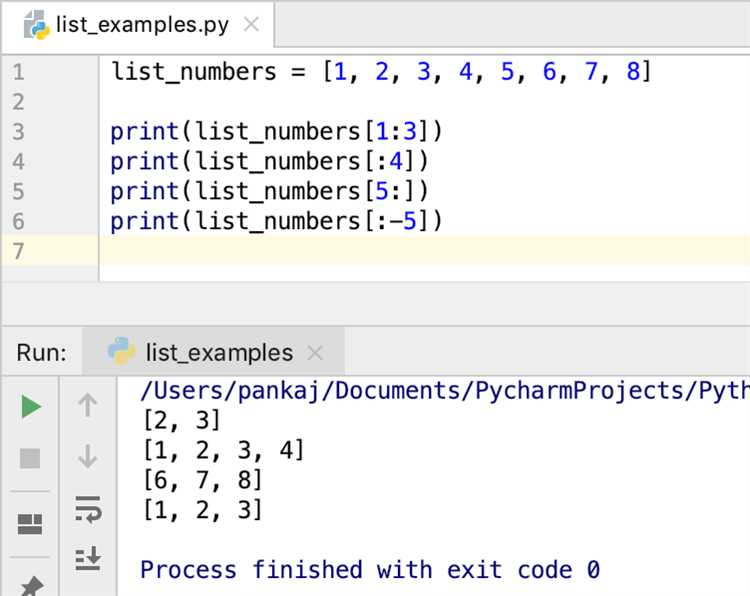The height and width of the screenshot is (596, 750).
Task: Toggle Scroll to End of console
Action: pyautogui.click(x=88, y=559)
